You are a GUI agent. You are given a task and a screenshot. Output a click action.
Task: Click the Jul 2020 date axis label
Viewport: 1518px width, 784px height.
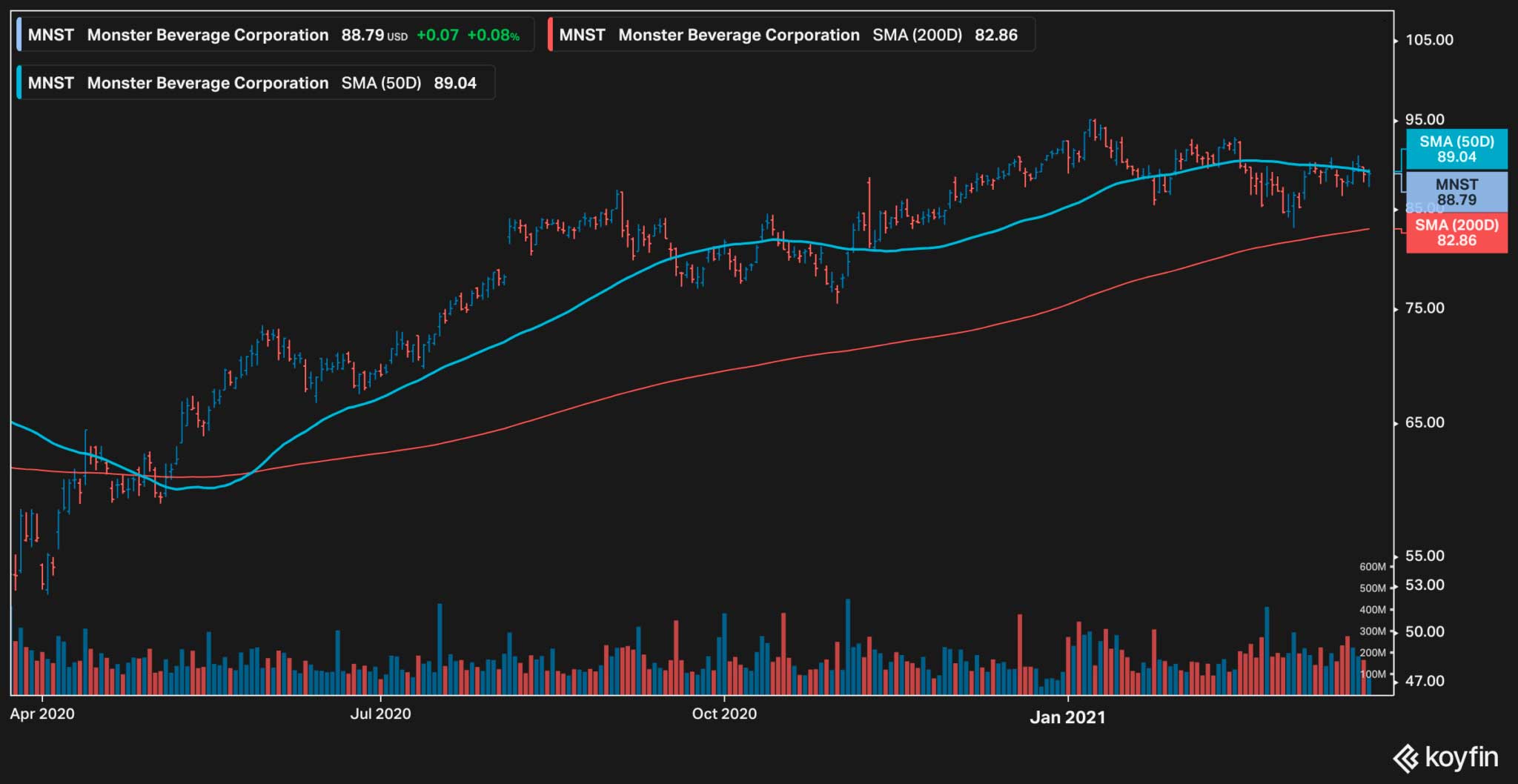point(380,714)
